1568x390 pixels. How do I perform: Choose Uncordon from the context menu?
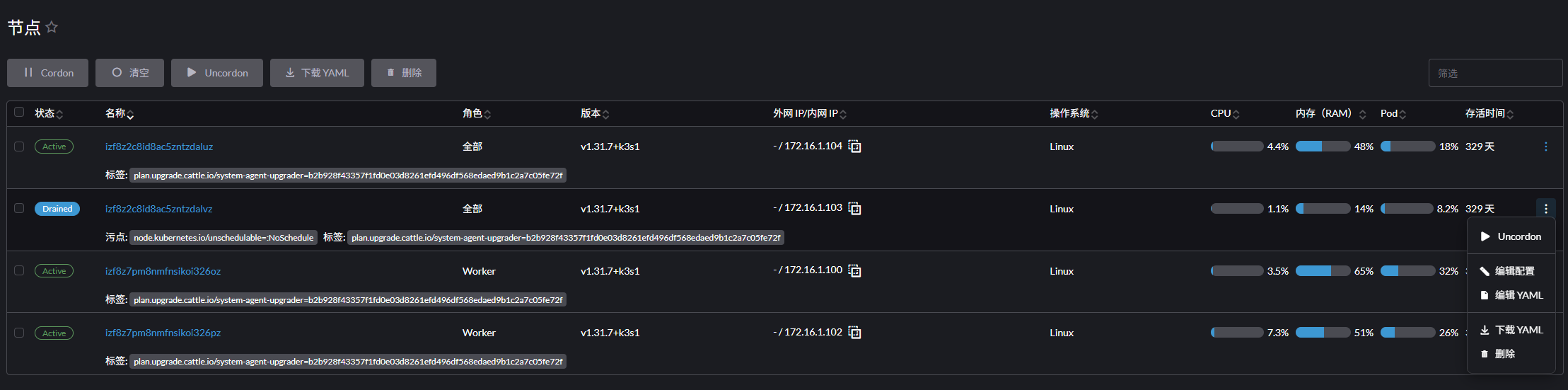point(1511,236)
